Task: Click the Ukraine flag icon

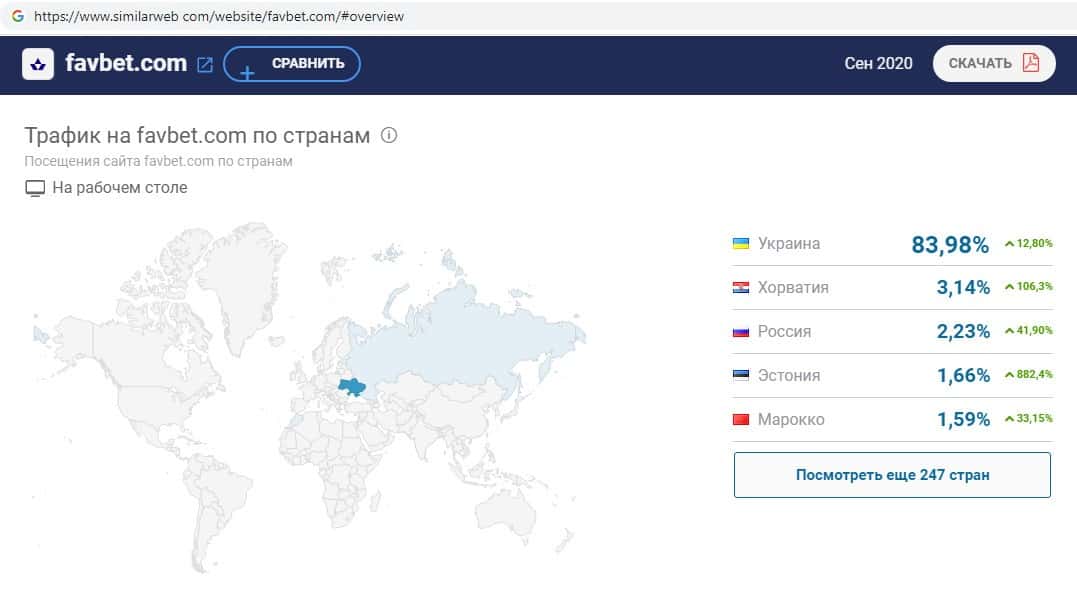Action: (x=740, y=243)
